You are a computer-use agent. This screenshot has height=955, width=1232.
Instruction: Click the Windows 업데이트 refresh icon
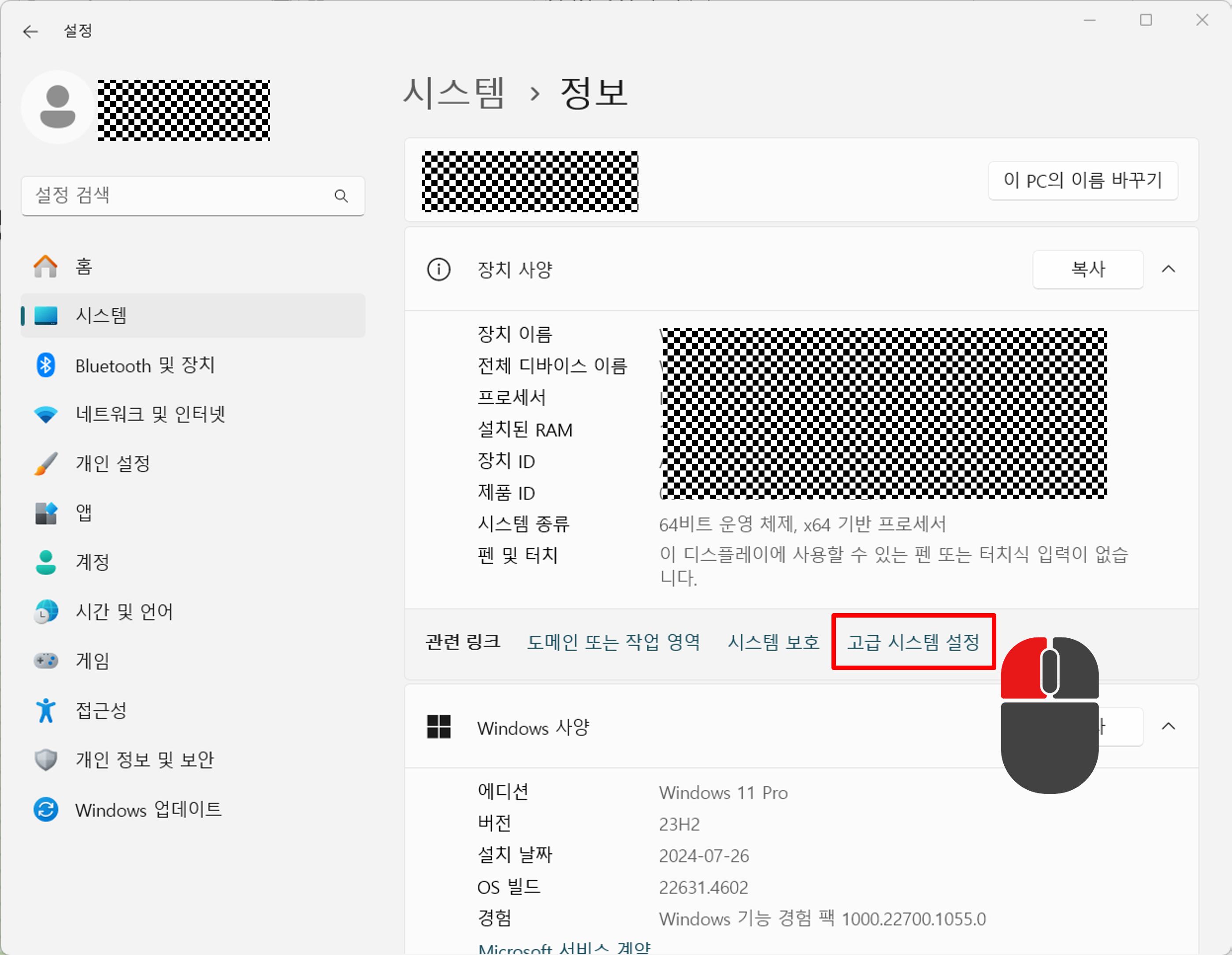point(46,810)
